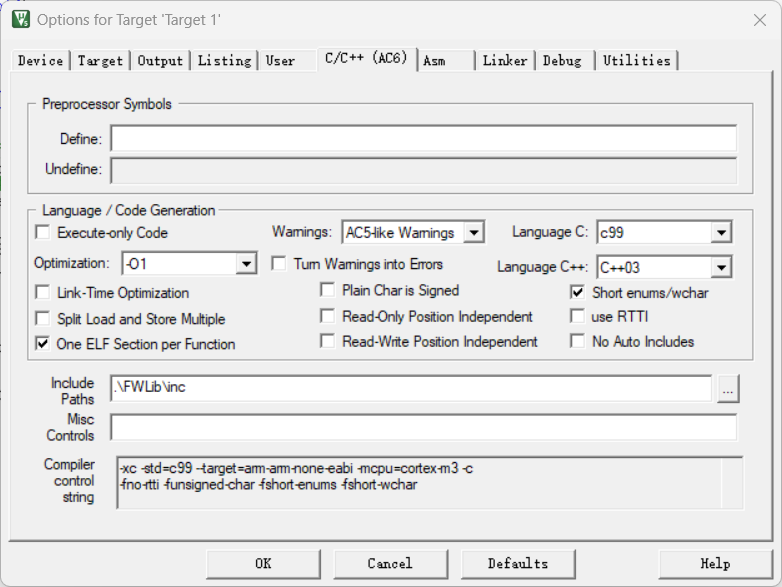This screenshot has width=782, height=587.
Task: Click the Define preprocessor symbols field
Action: point(423,139)
